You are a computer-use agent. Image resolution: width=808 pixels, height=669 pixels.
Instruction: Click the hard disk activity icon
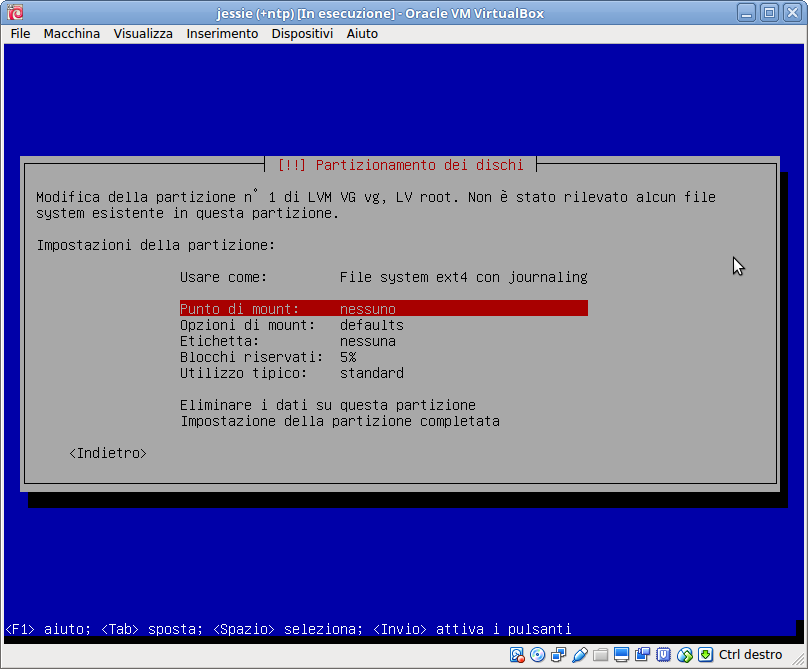(x=517, y=655)
